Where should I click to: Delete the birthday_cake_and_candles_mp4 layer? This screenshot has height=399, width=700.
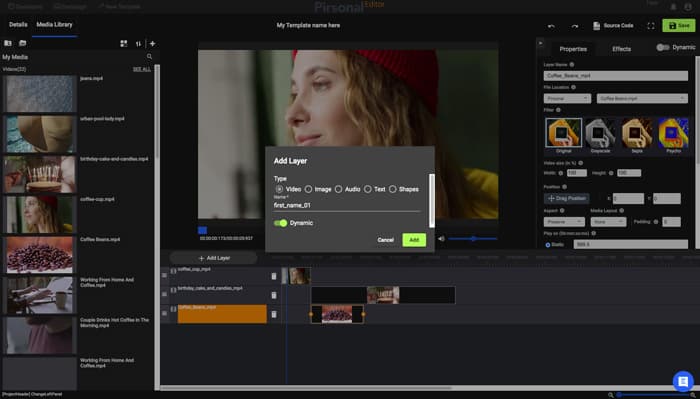[274, 295]
